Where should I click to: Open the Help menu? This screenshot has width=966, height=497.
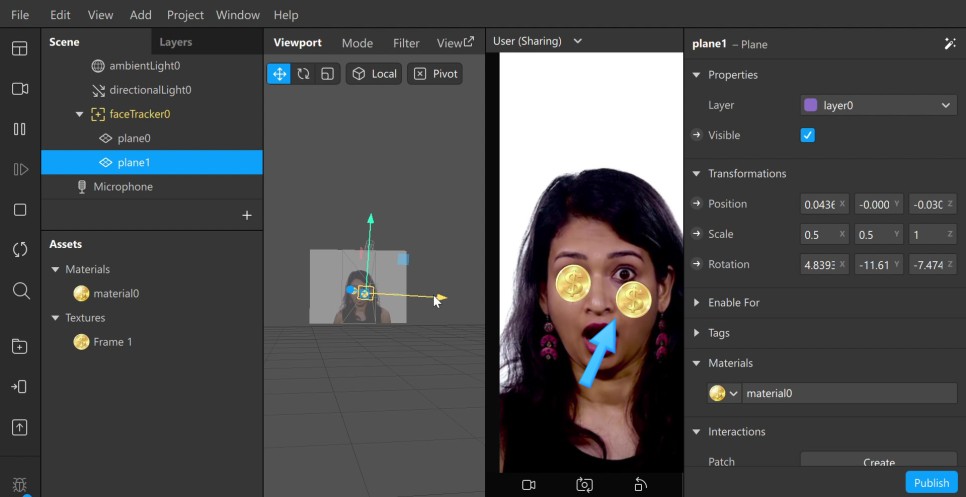click(286, 15)
